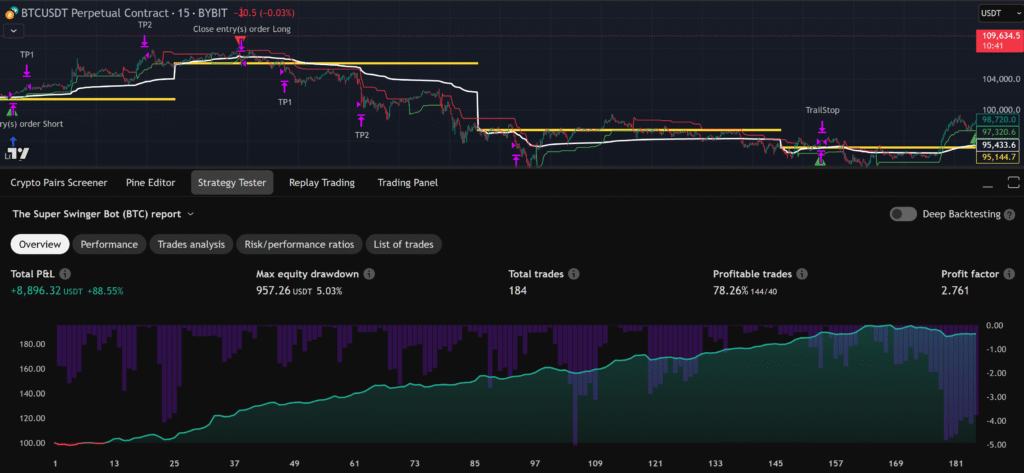Open the Profitable trades info icon

tap(803, 274)
